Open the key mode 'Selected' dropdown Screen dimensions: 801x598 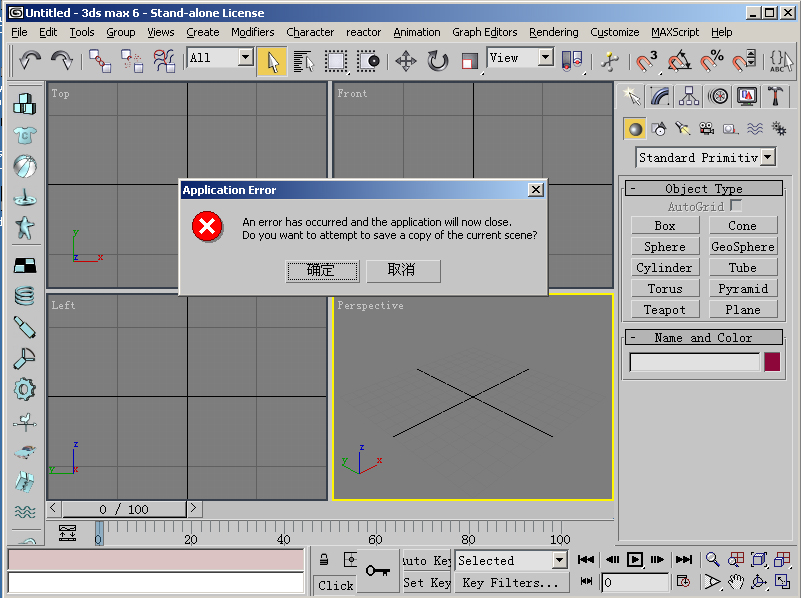tap(560, 560)
